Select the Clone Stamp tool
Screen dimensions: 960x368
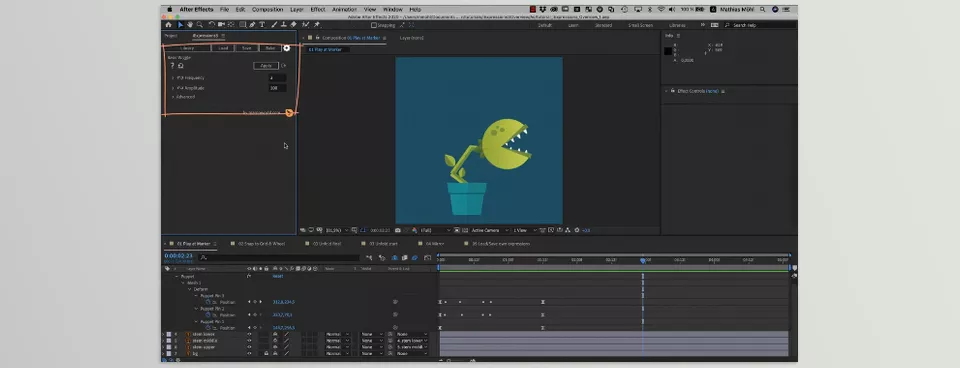pyautogui.click(x=283, y=24)
